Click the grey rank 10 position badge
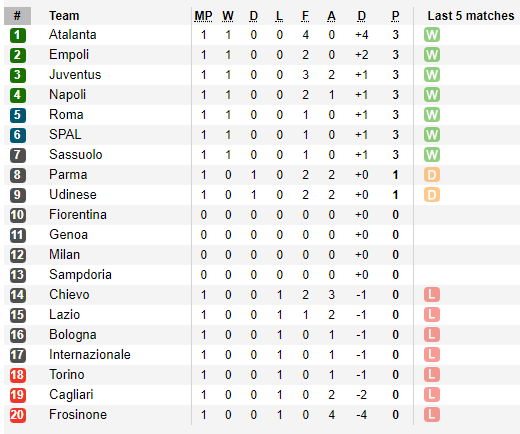 pos(18,215)
